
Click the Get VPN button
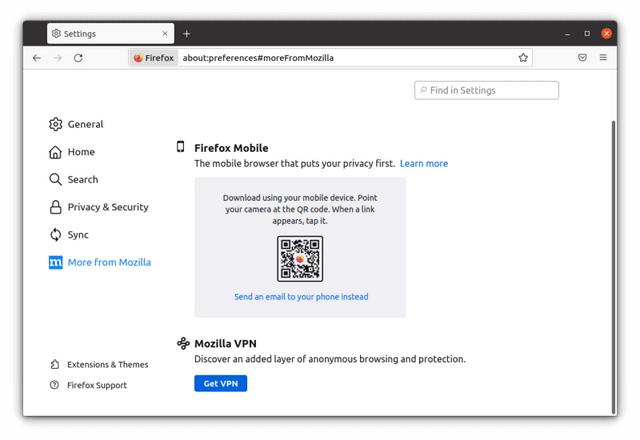[x=220, y=383]
